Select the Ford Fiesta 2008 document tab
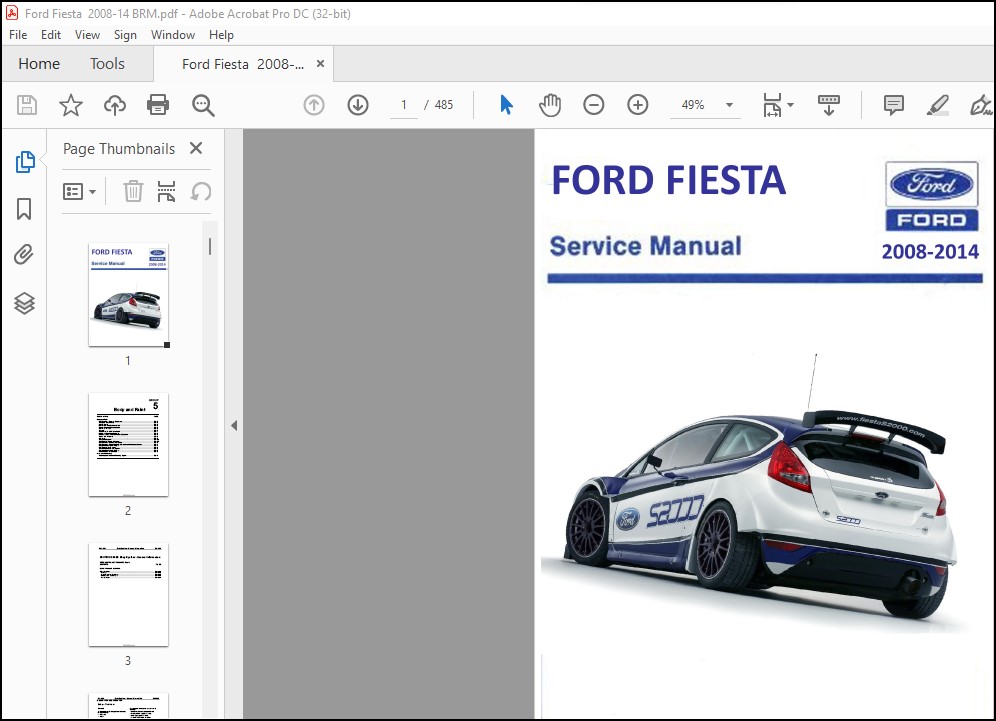 click(x=243, y=64)
